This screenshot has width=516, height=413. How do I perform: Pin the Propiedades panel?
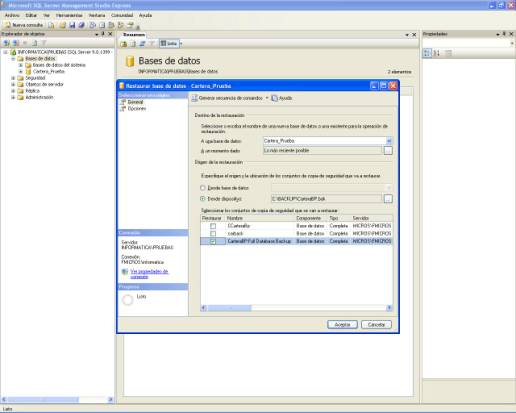[504, 34]
